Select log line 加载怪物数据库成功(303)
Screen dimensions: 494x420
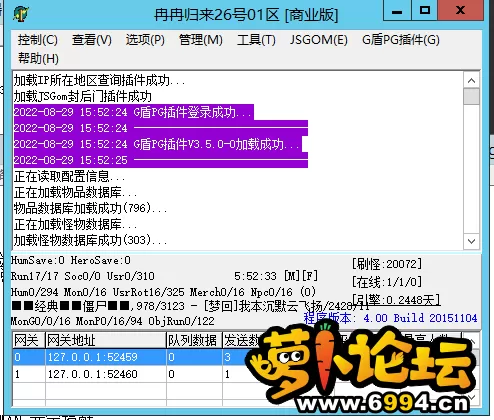[90, 240]
